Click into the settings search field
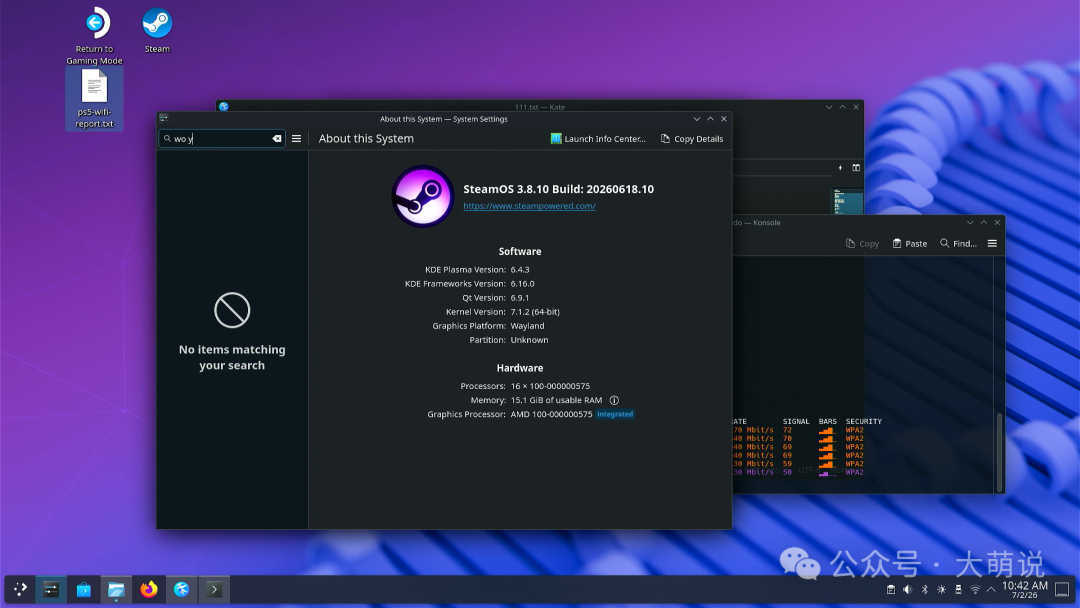The image size is (1080, 608). pyautogui.click(x=222, y=138)
